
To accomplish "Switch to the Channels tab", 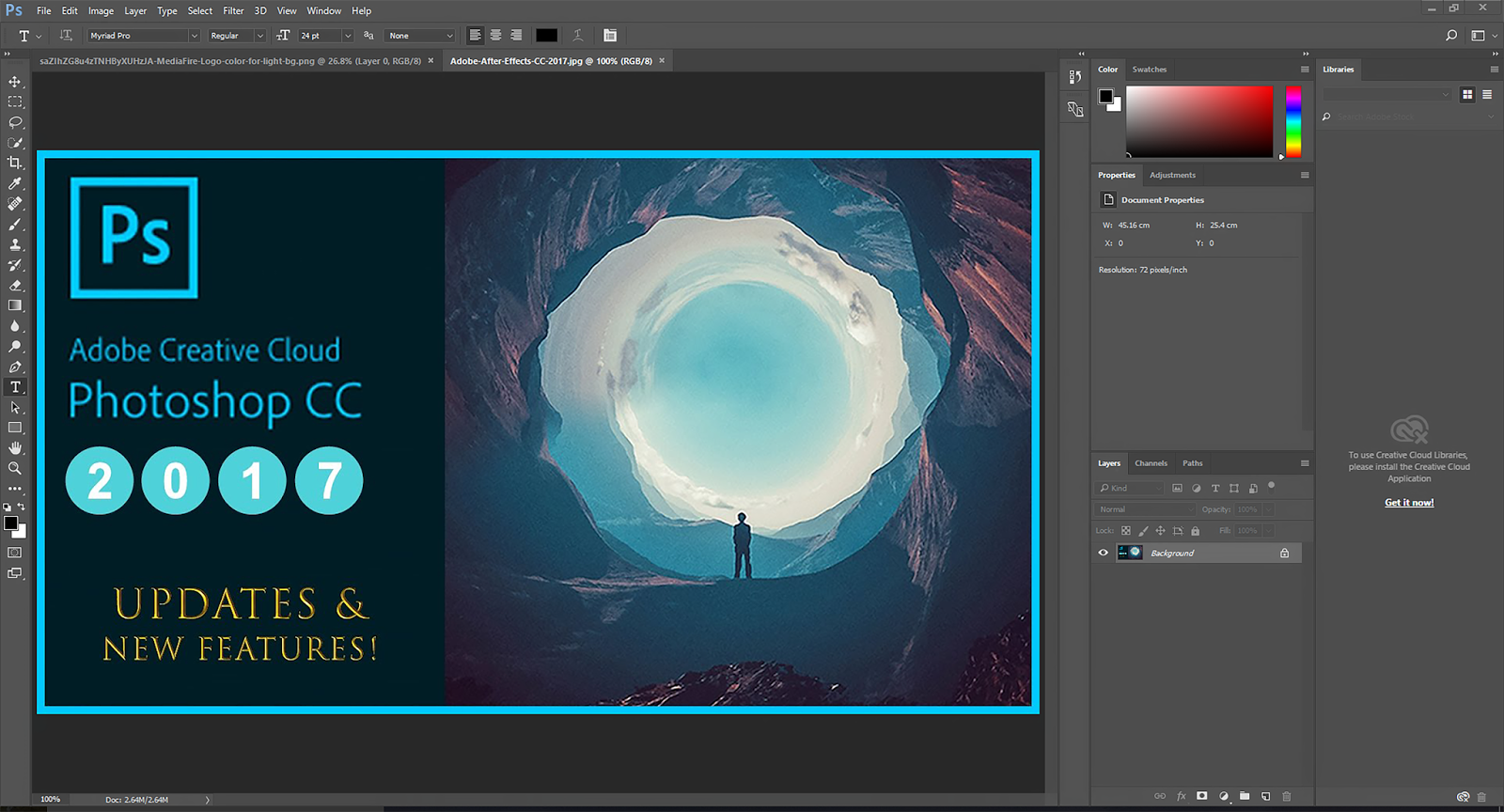I will pos(1151,463).
